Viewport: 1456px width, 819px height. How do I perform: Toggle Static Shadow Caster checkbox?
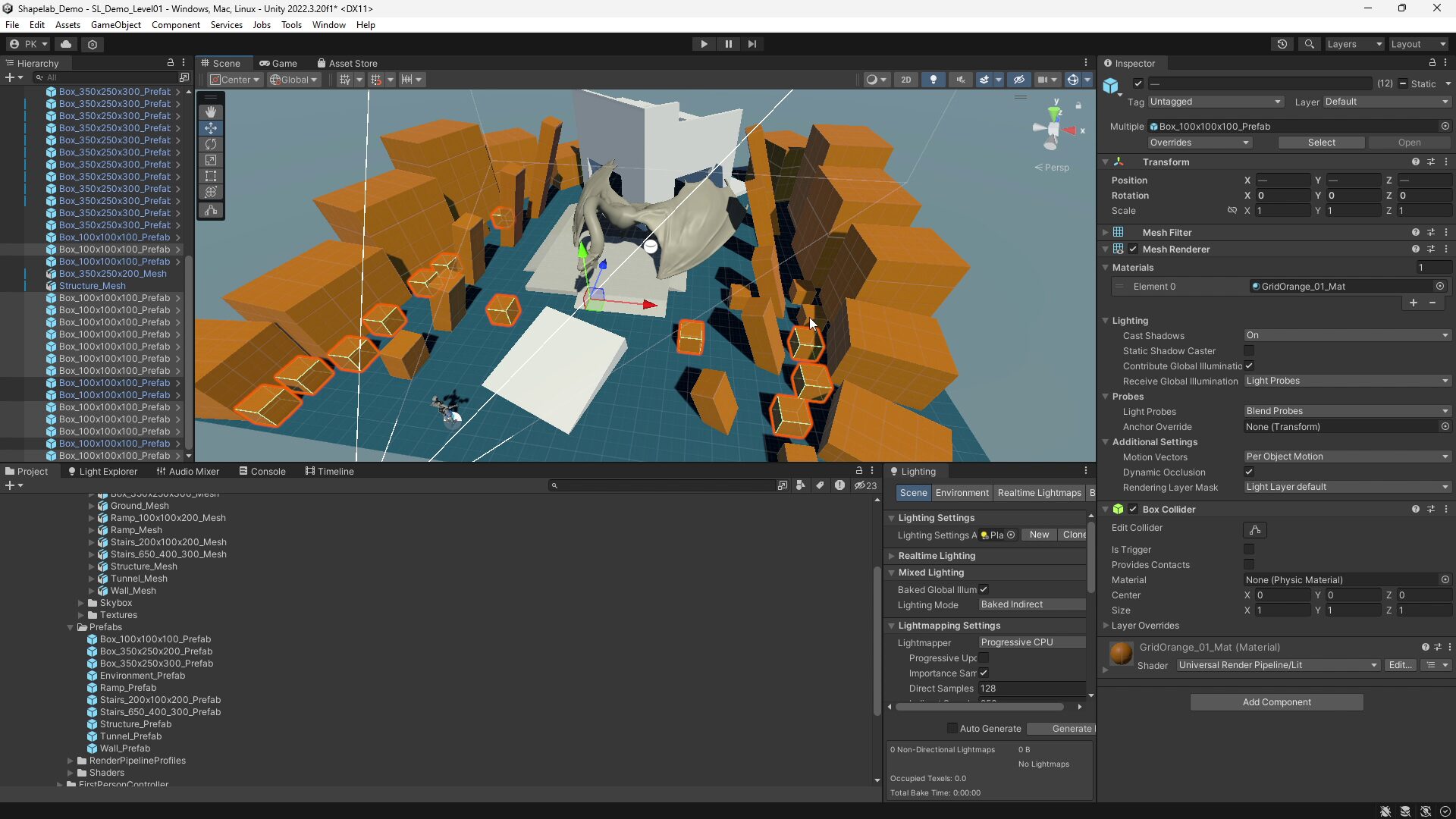point(1249,351)
